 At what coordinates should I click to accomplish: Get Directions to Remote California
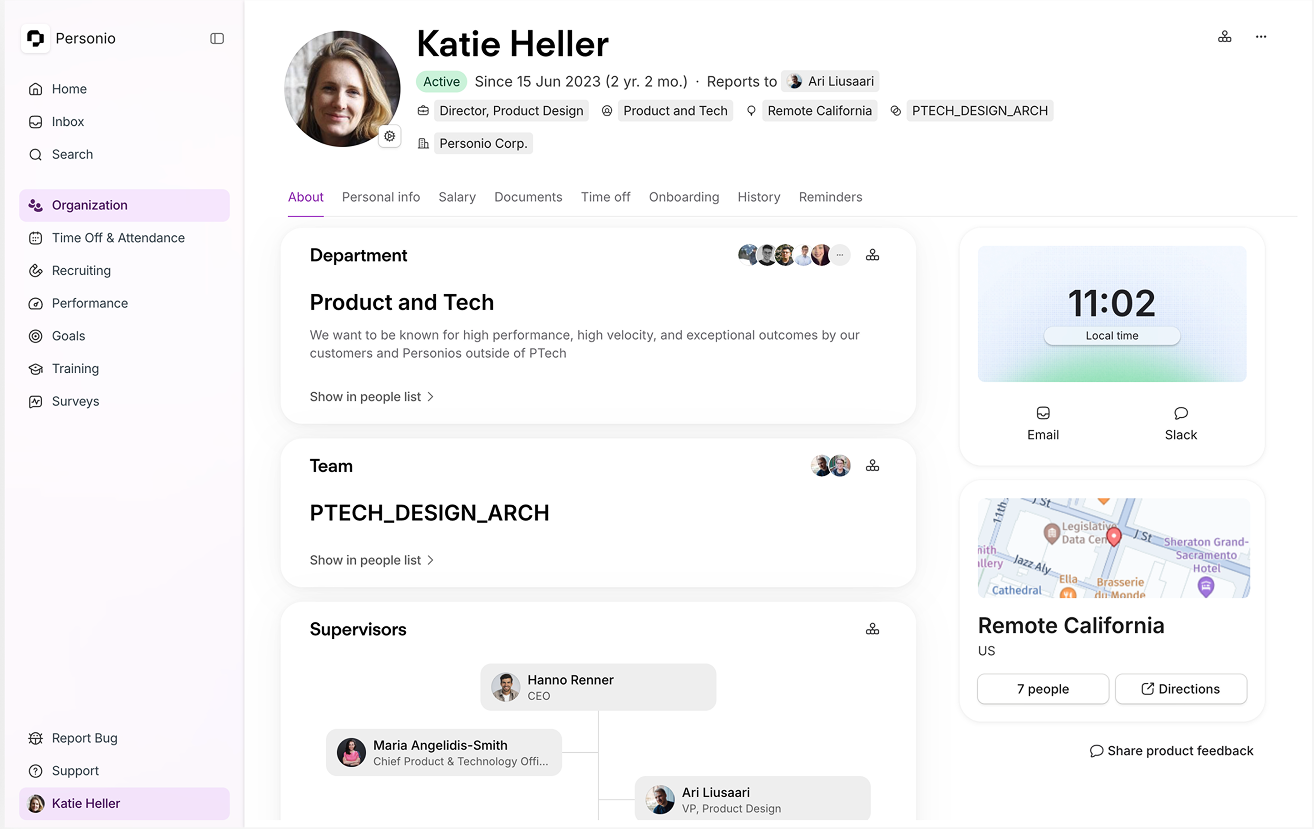pos(1181,689)
